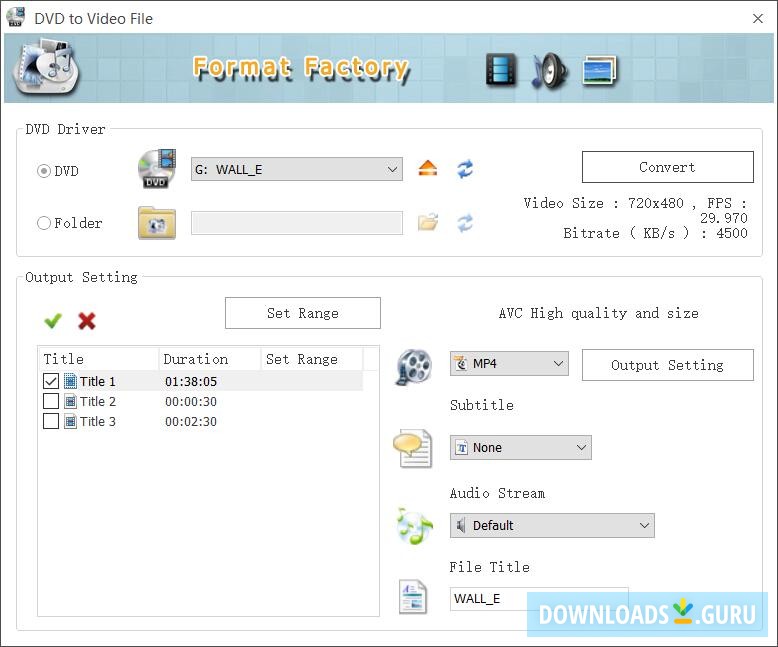Open the Subtitle None dropdown
This screenshot has width=778, height=647.
pyautogui.click(x=520, y=448)
